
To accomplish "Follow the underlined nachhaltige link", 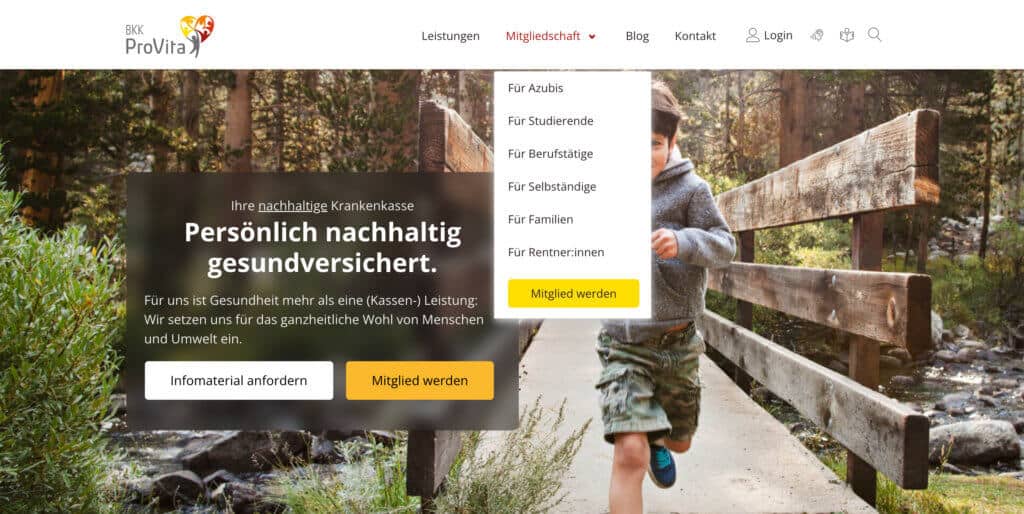I will click(x=293, y=206).
